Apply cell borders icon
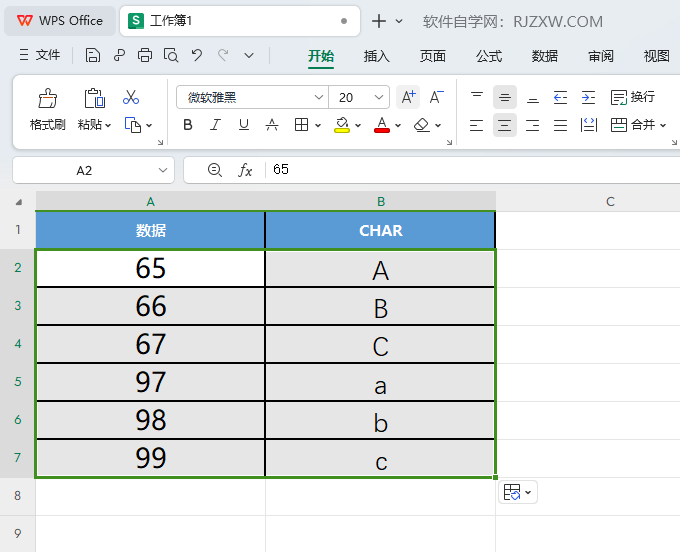The width and height of the screenshot is (680, 552). pos(301,125)
